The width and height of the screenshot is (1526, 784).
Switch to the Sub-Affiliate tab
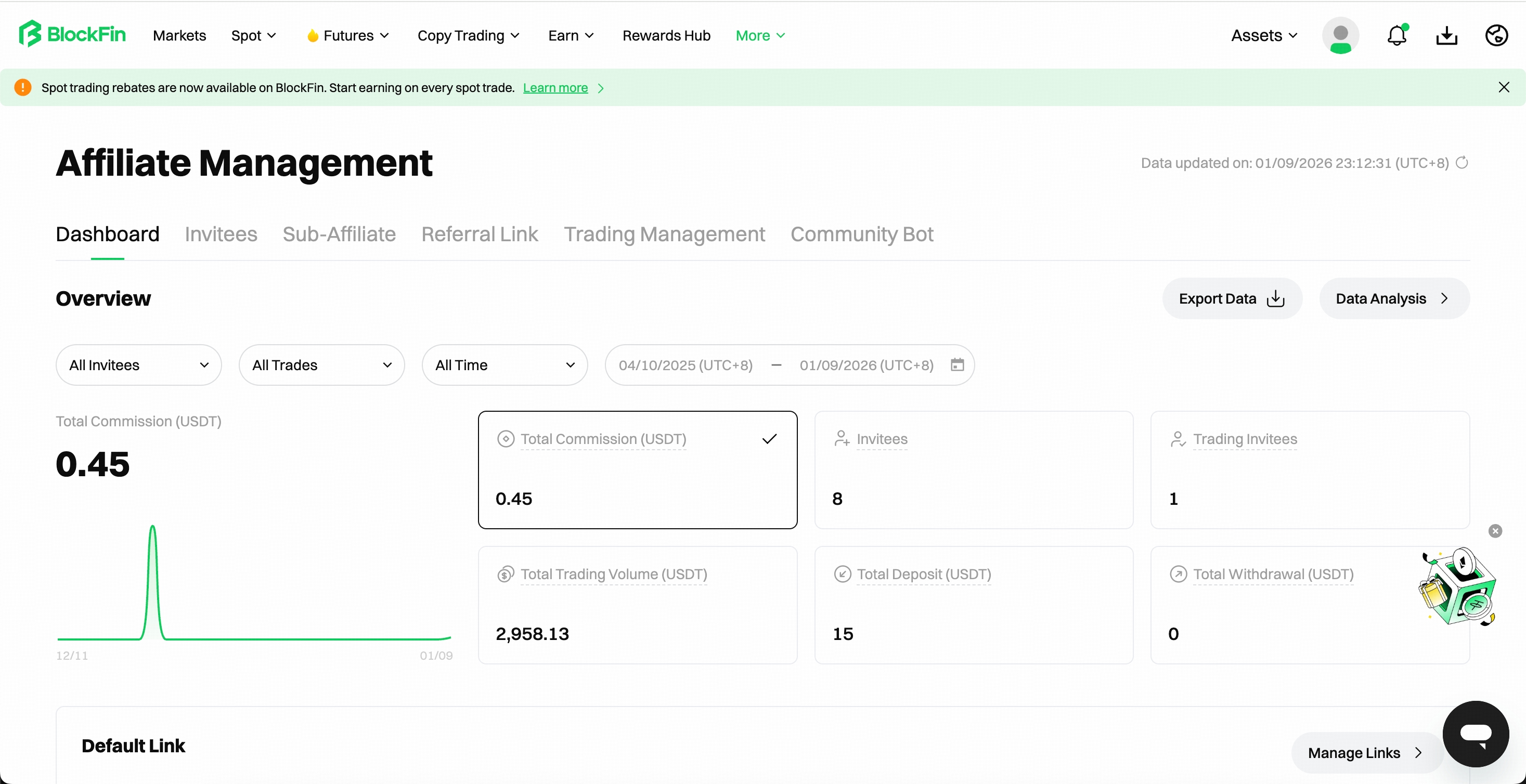pos(339,234)
